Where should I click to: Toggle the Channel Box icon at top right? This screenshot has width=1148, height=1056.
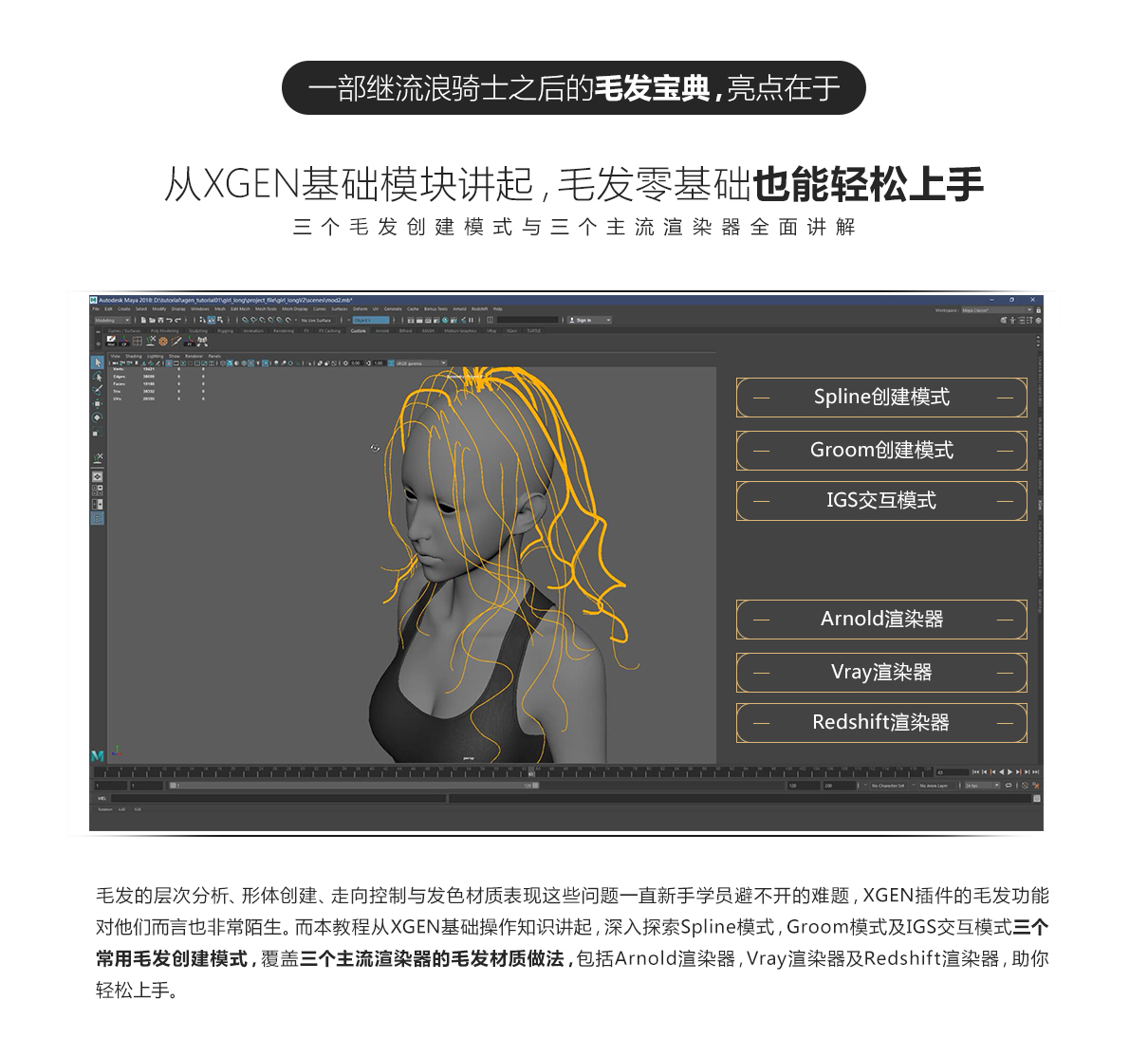coord(1038,321)
